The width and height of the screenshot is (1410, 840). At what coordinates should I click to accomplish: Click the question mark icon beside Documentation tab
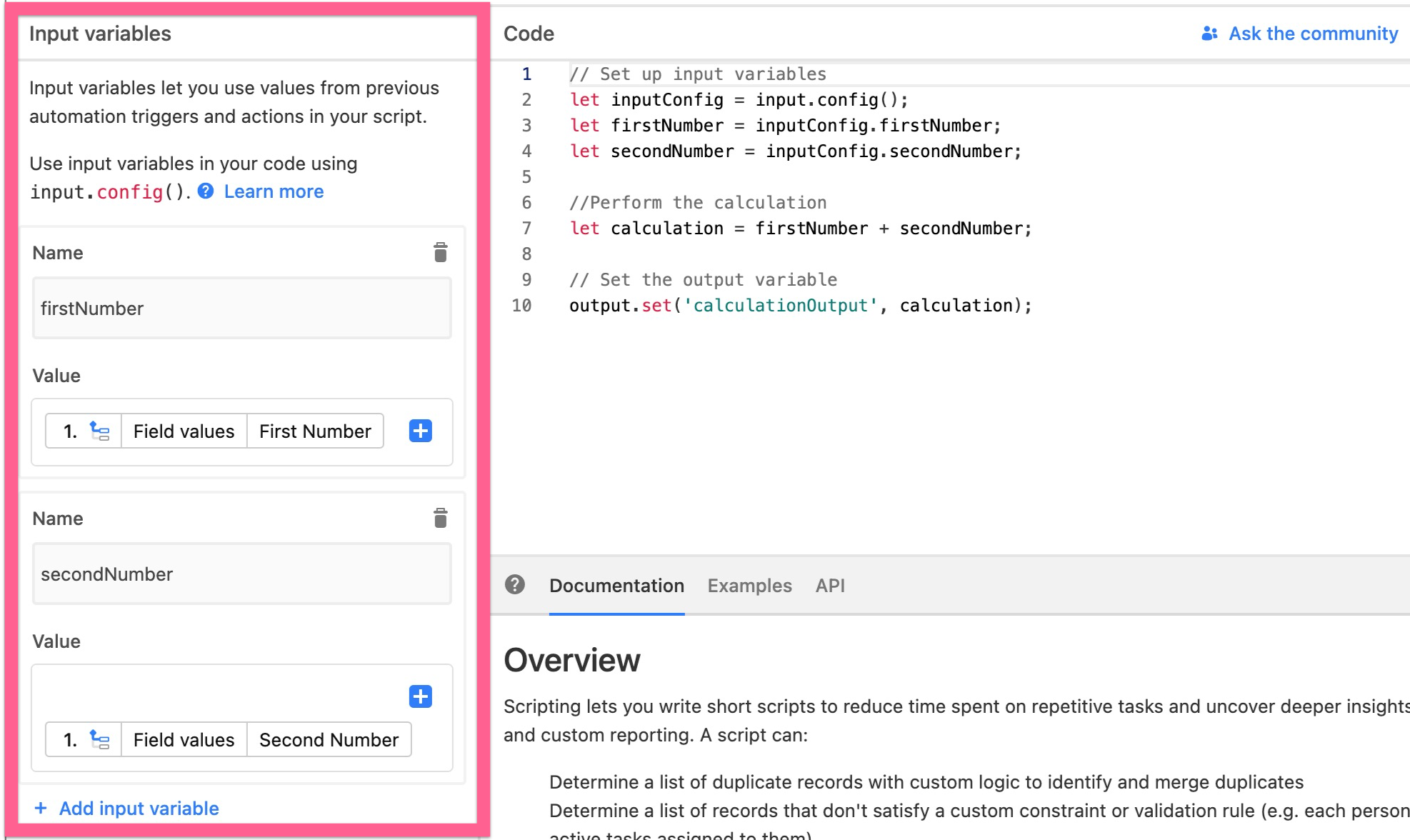(x=515, y=585)
